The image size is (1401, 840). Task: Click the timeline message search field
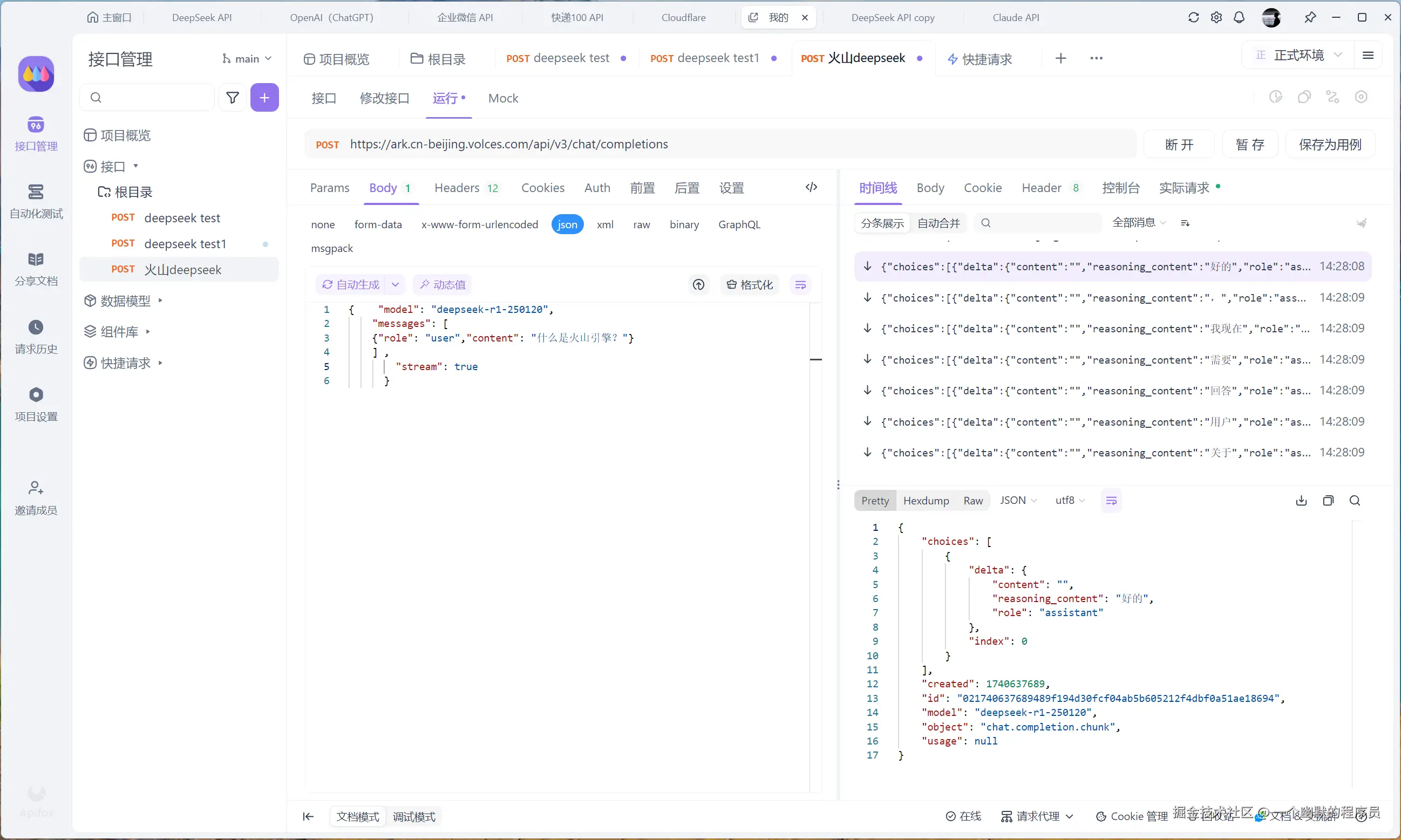[x=1042, y=223]
